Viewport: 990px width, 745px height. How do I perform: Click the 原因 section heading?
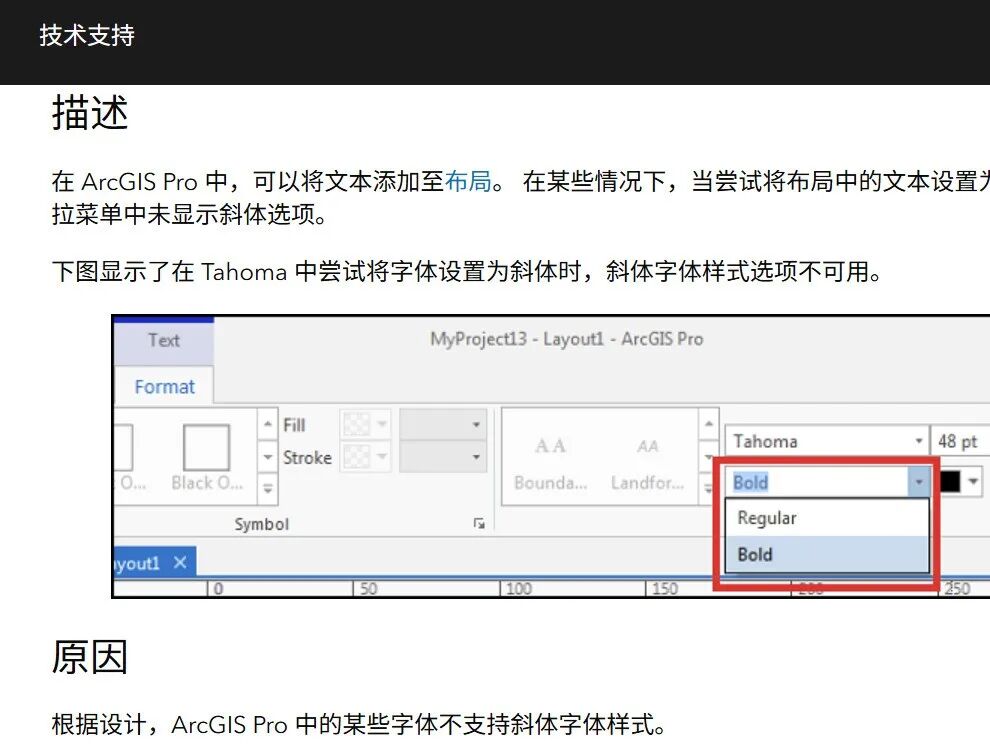[x=90, y=657]
